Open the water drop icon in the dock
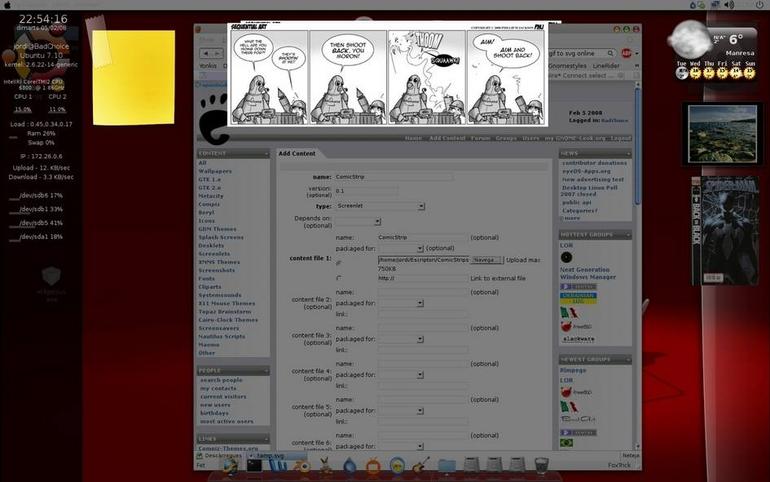This screenshot has width=770, height=482. [349, 466]
